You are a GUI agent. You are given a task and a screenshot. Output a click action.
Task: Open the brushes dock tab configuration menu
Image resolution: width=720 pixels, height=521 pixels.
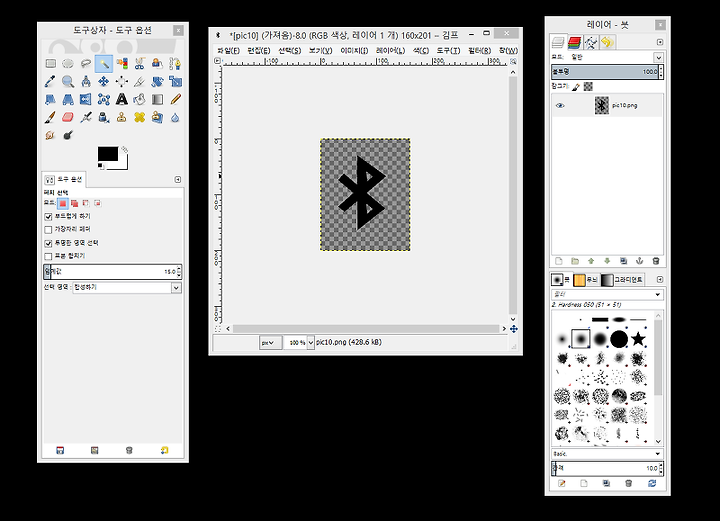coord(660,279)
